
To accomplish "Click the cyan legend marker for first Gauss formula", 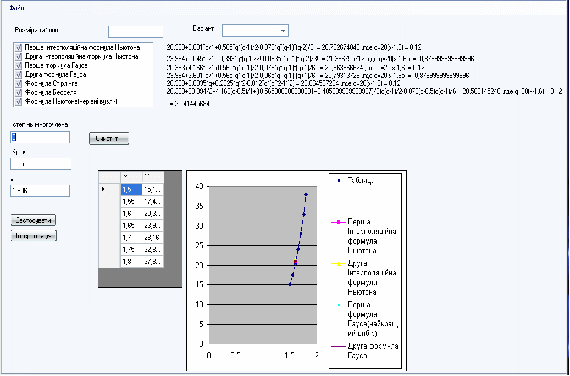I will coord(339,305).
